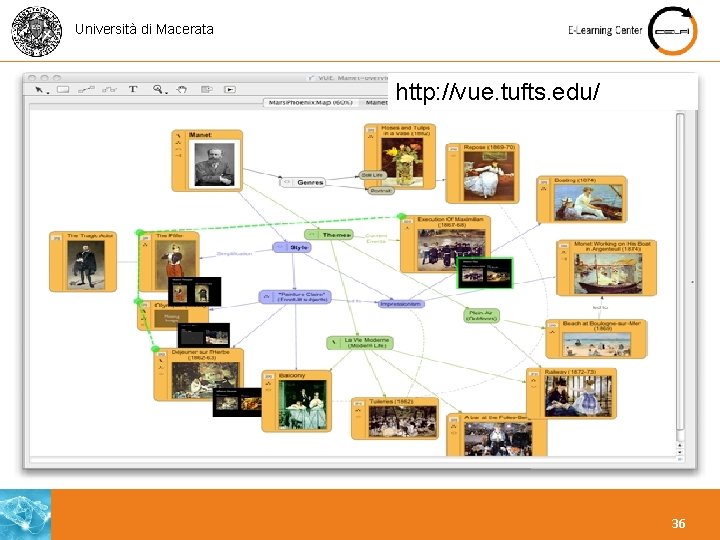This screenshot has height=540, width=720.
Task: Select the Railway (1872-73) painting node
Action: [x=571, y=393]
